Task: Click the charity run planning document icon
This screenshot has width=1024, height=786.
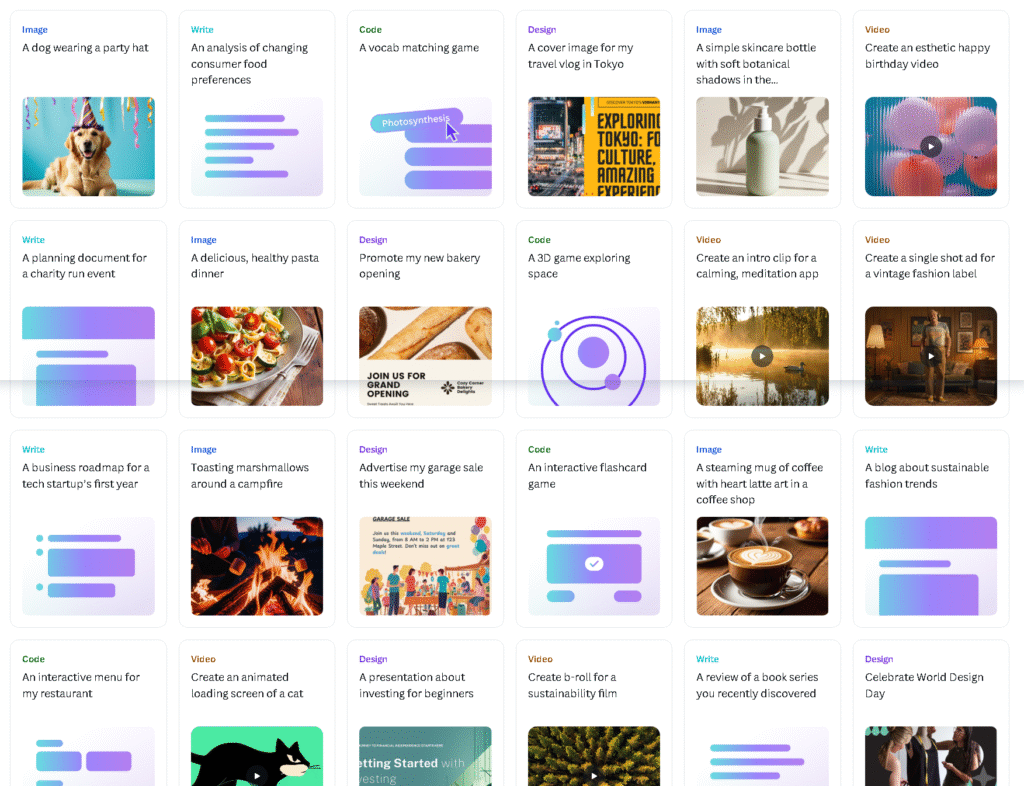Action: click(x=88, y=356)
